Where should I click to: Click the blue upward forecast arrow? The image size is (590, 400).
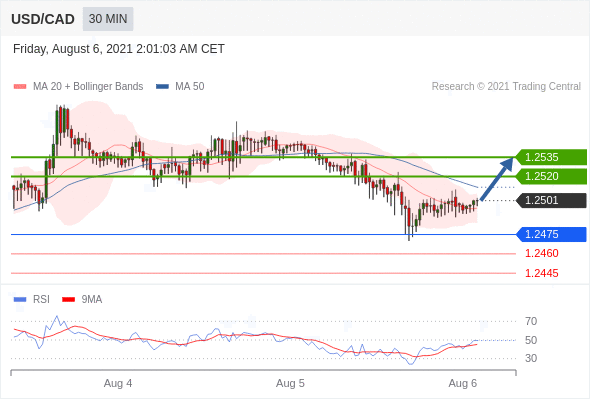[497, 179]
